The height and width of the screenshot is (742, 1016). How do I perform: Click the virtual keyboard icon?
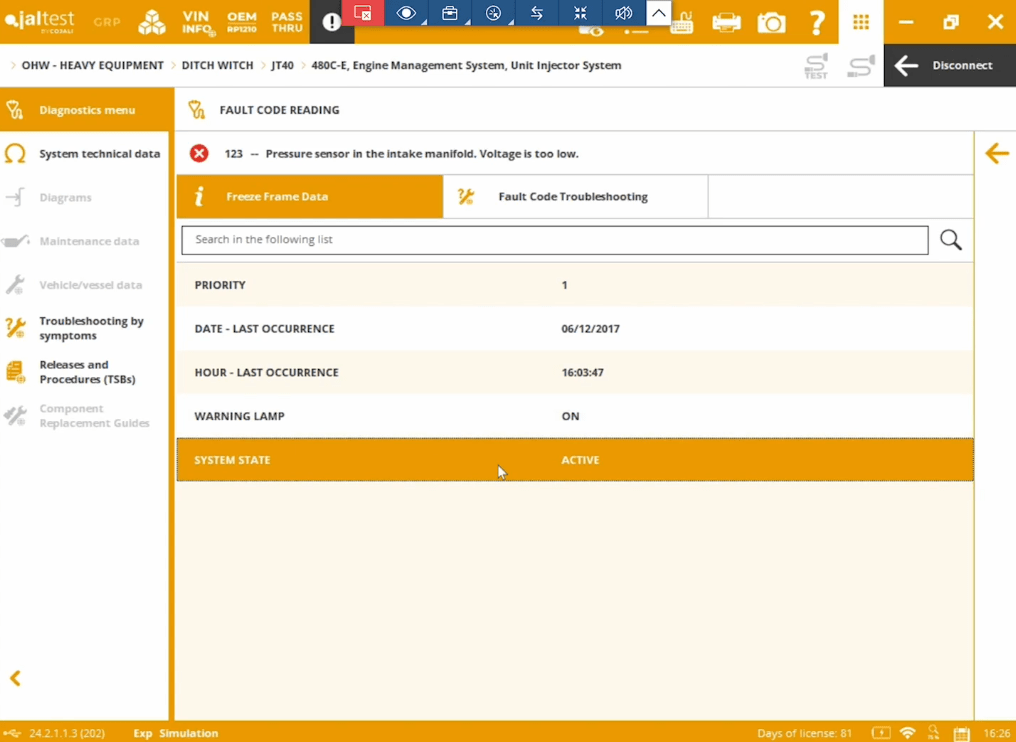point(682,22)
